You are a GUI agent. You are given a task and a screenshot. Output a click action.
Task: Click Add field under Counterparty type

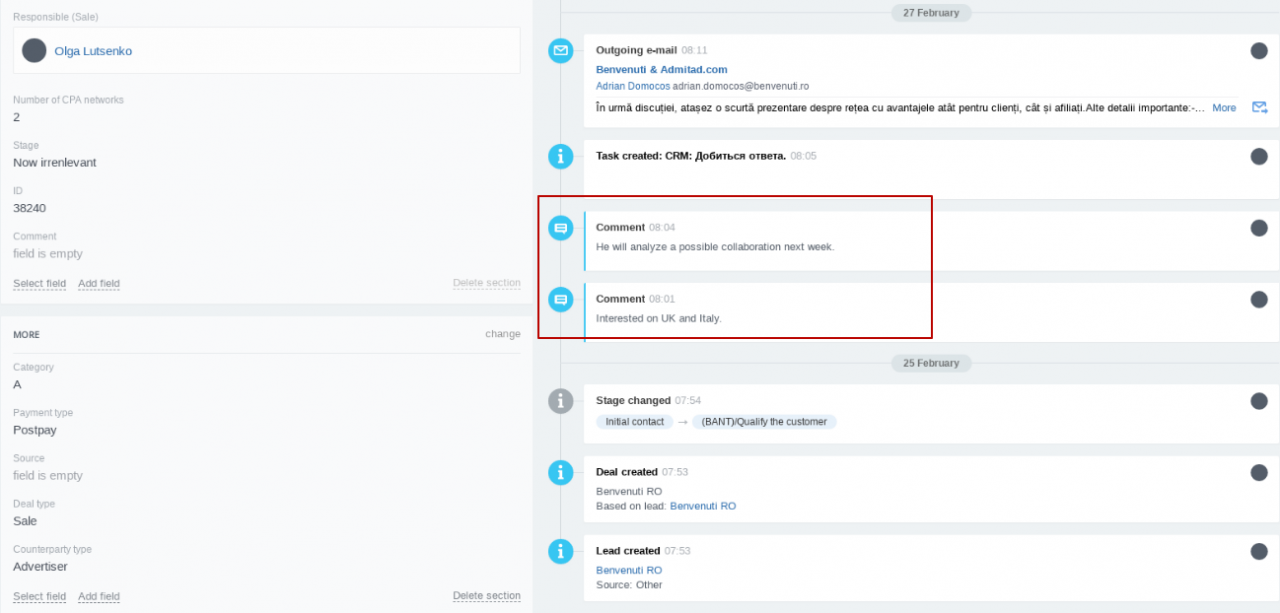[99, 597]
